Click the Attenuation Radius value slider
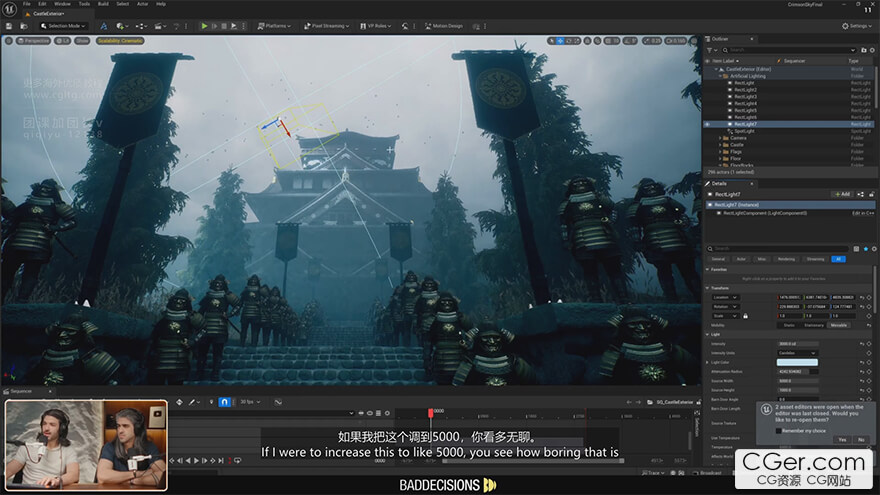The width and height of the screenshot is (880, 495). [x=797, y=372]
